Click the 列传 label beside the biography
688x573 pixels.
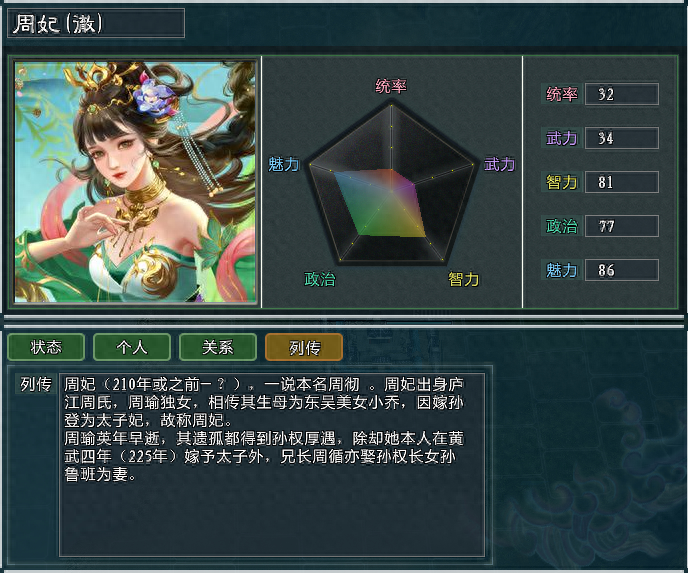click(36, 384)
